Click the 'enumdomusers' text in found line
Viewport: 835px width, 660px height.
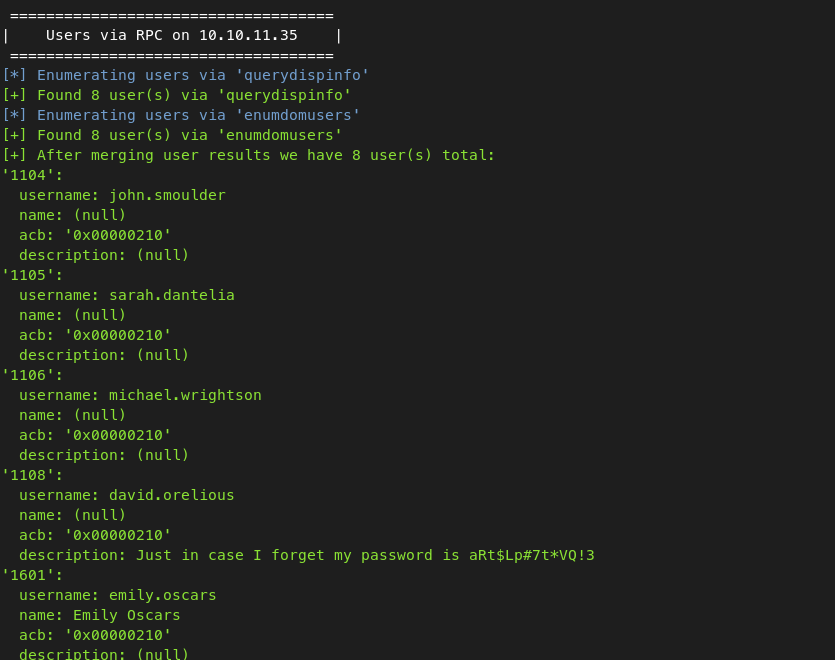pos(280,135)
